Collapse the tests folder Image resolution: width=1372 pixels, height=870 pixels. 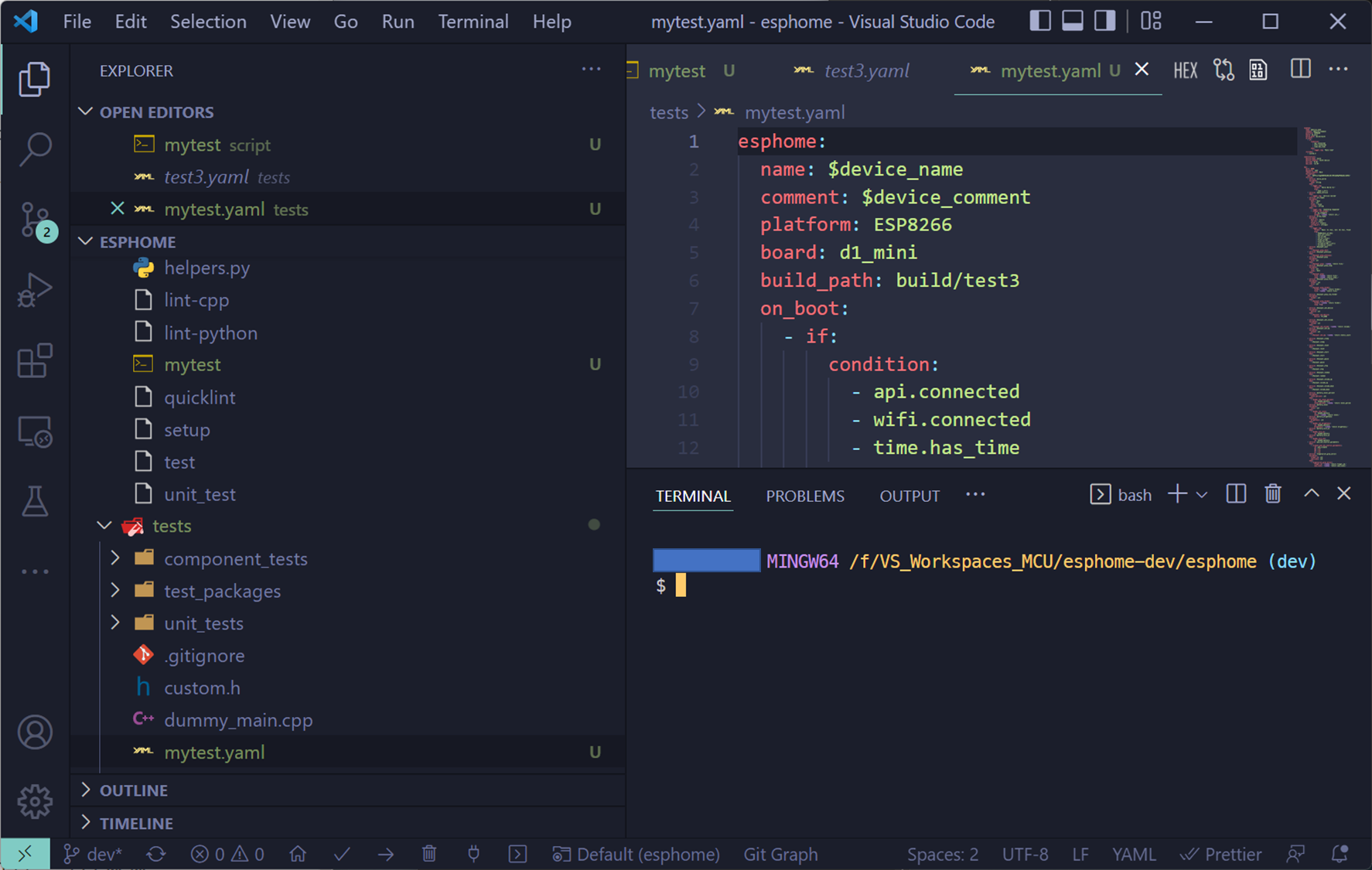[x=104, y=526]
